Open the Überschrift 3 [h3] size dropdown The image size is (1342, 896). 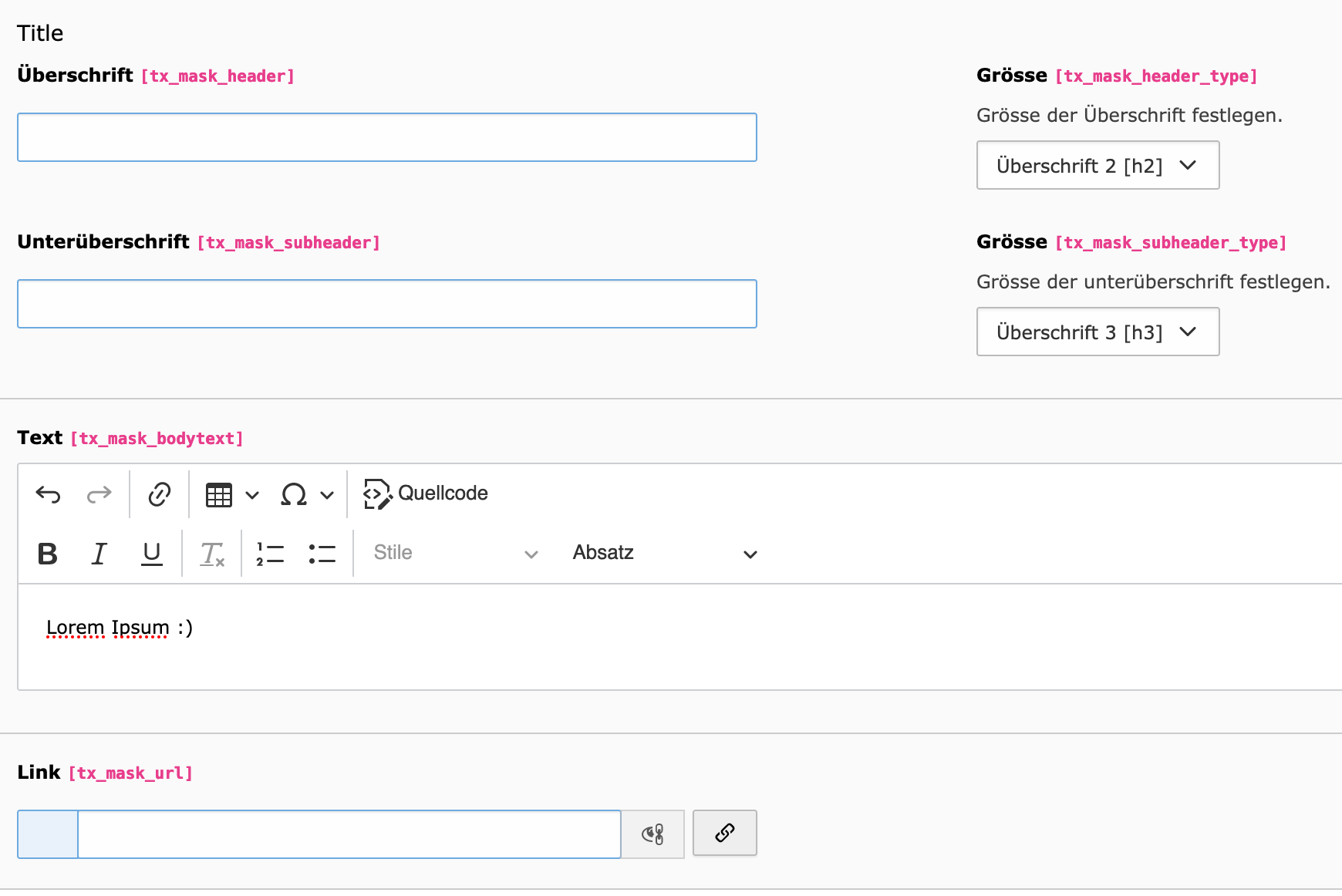(x=1097, y=332)
